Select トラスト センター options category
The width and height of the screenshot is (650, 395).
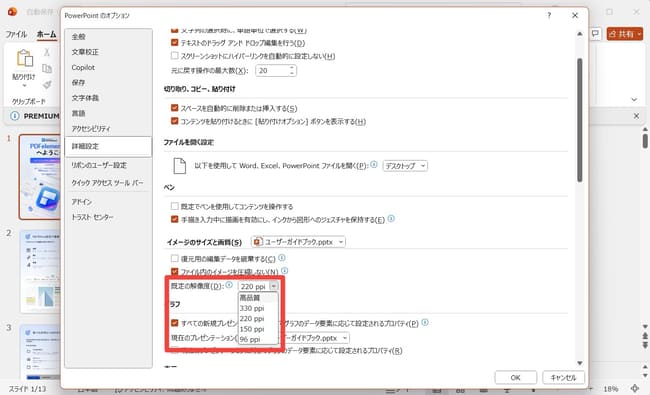[109, 217]
